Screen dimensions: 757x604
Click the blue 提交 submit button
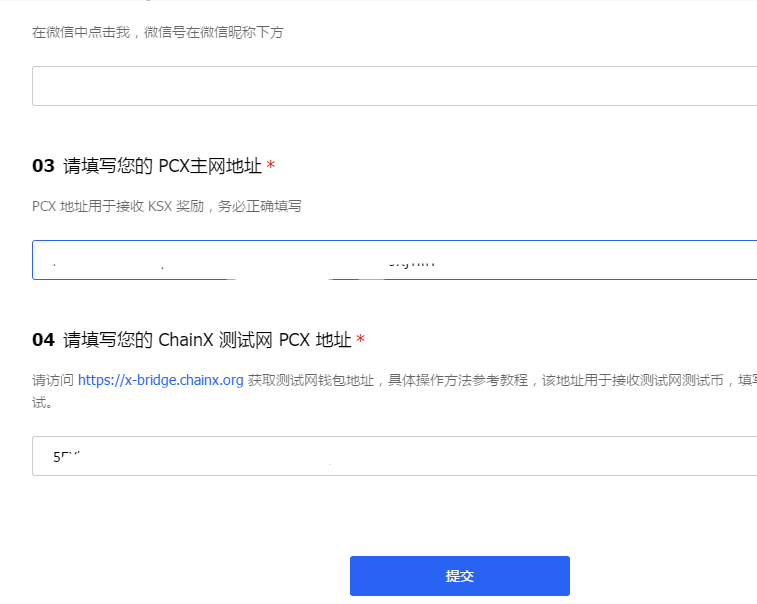point(460,576)
